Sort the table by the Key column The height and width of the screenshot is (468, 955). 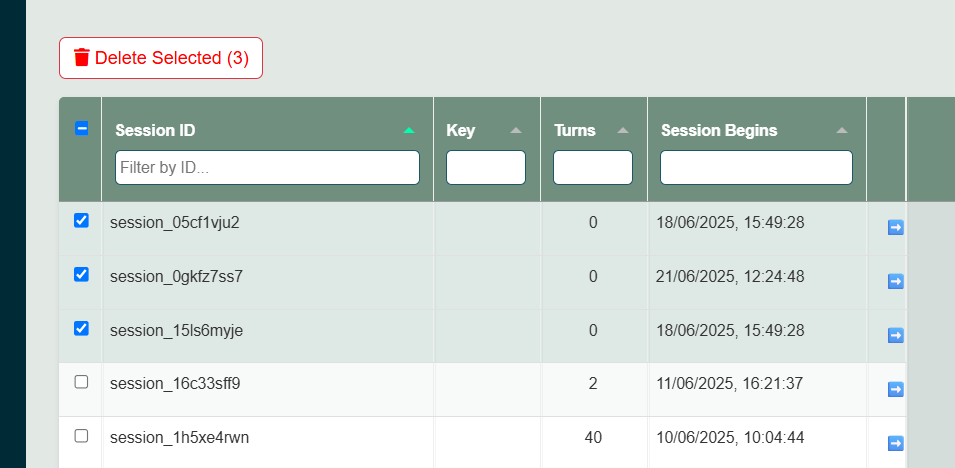[516, 130]
